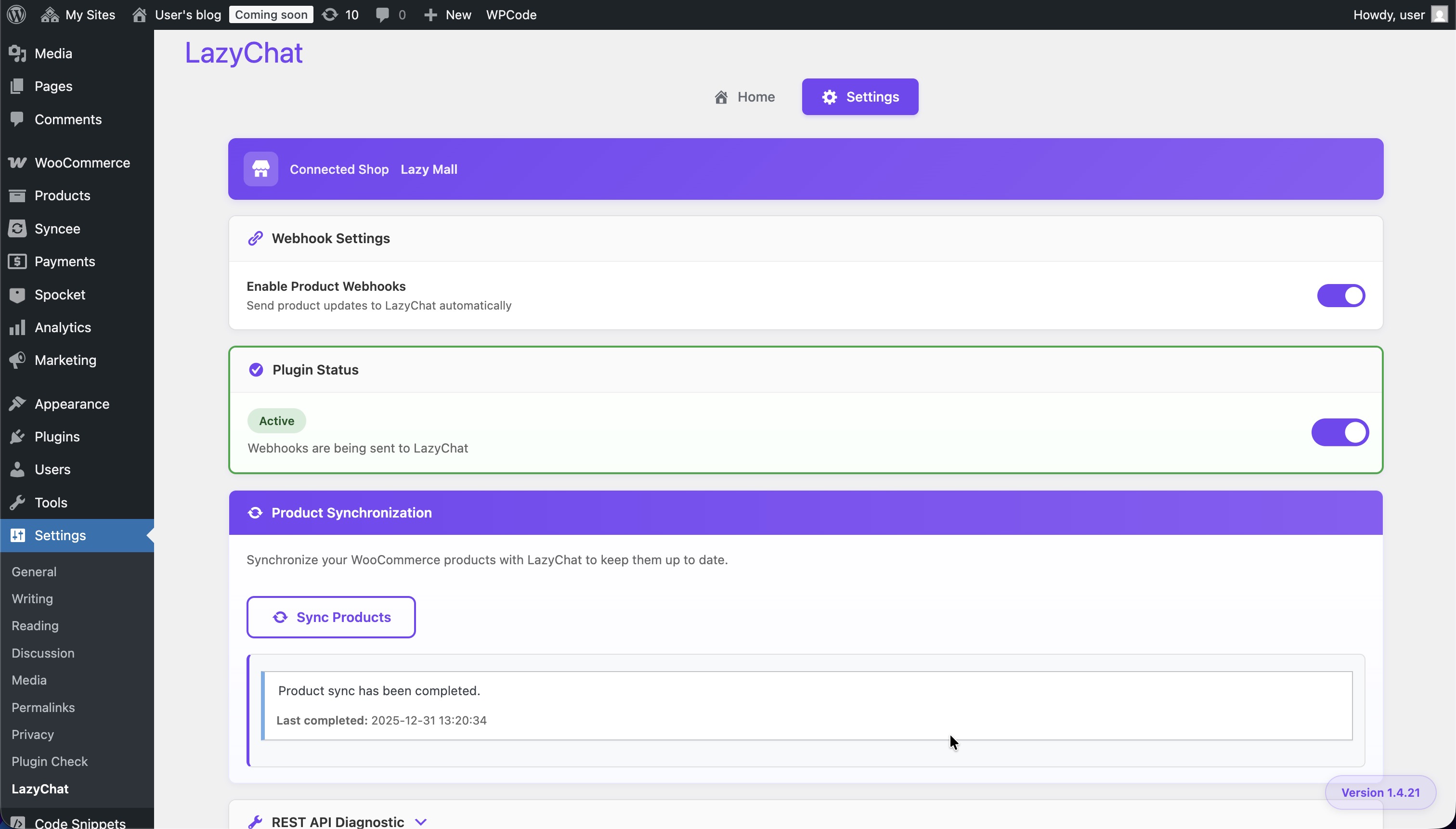Click the WordPress logo icon

(16, 14)
